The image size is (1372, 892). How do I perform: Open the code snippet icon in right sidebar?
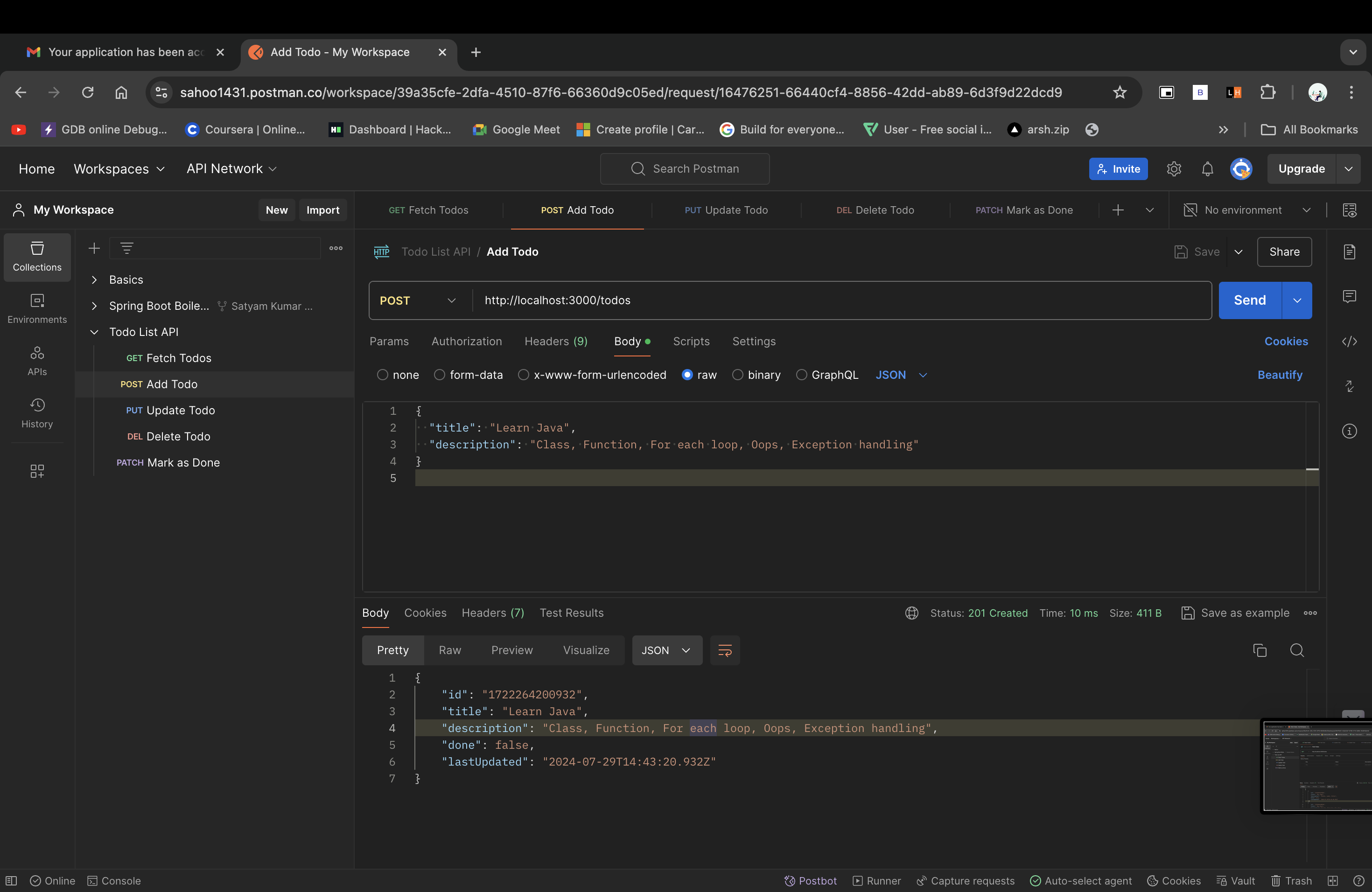(x=1349, y=341)
